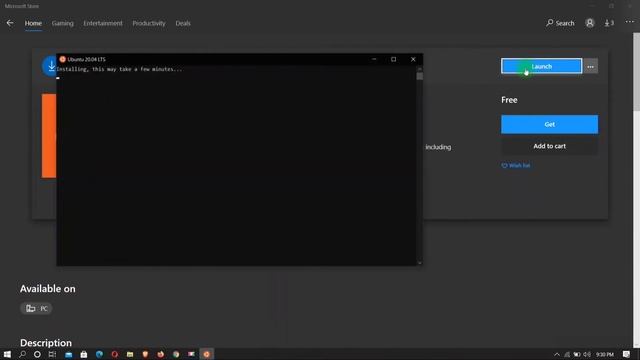The image size is (640, 360).
Task: Open Firefox from the taskbar
Action: [160, 354]
